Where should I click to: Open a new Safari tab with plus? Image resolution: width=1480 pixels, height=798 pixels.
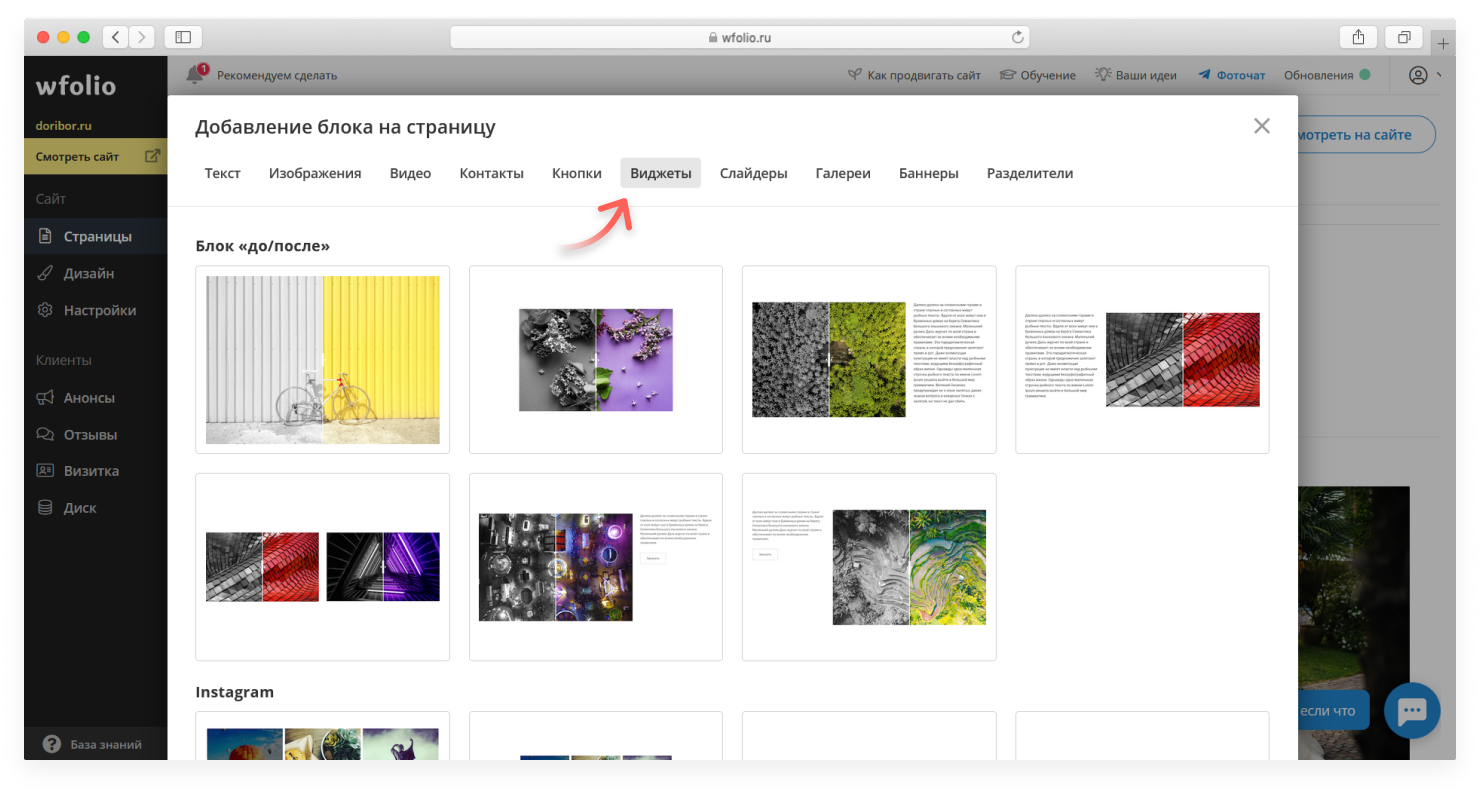tap(1443, 44)
